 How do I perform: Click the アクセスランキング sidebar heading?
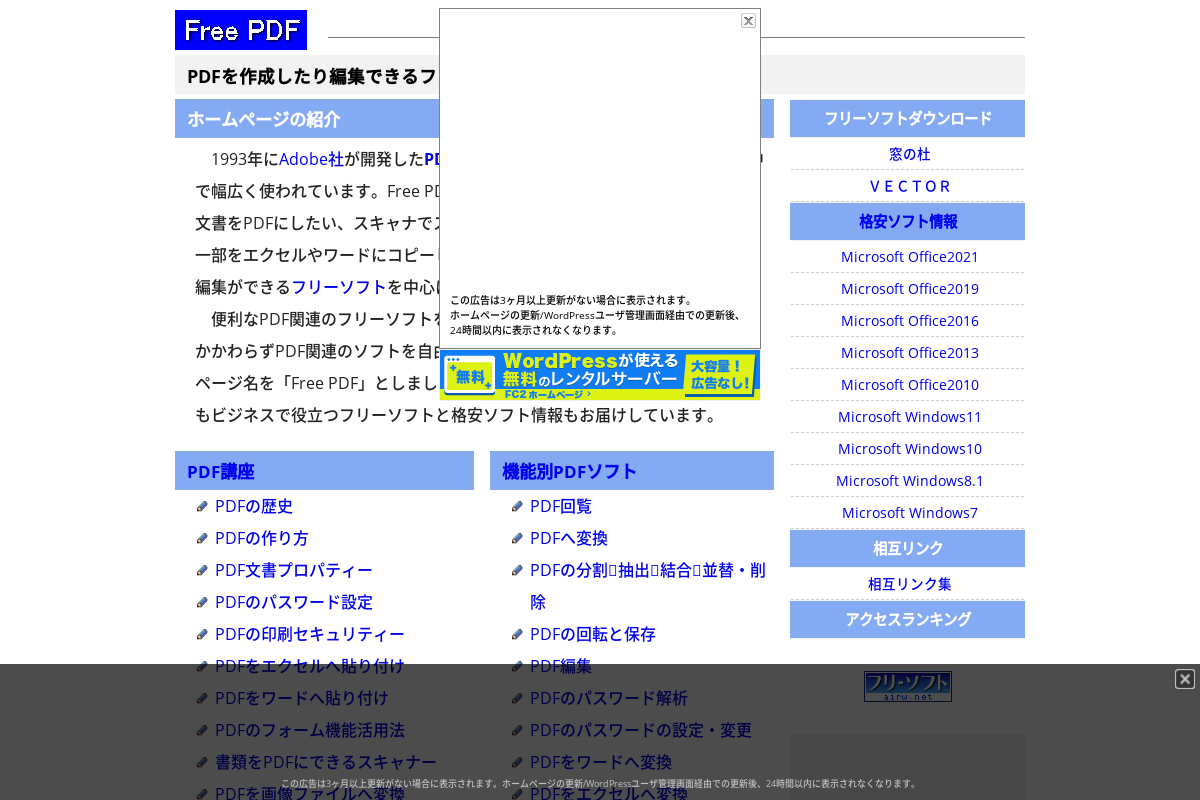point(908,619)
